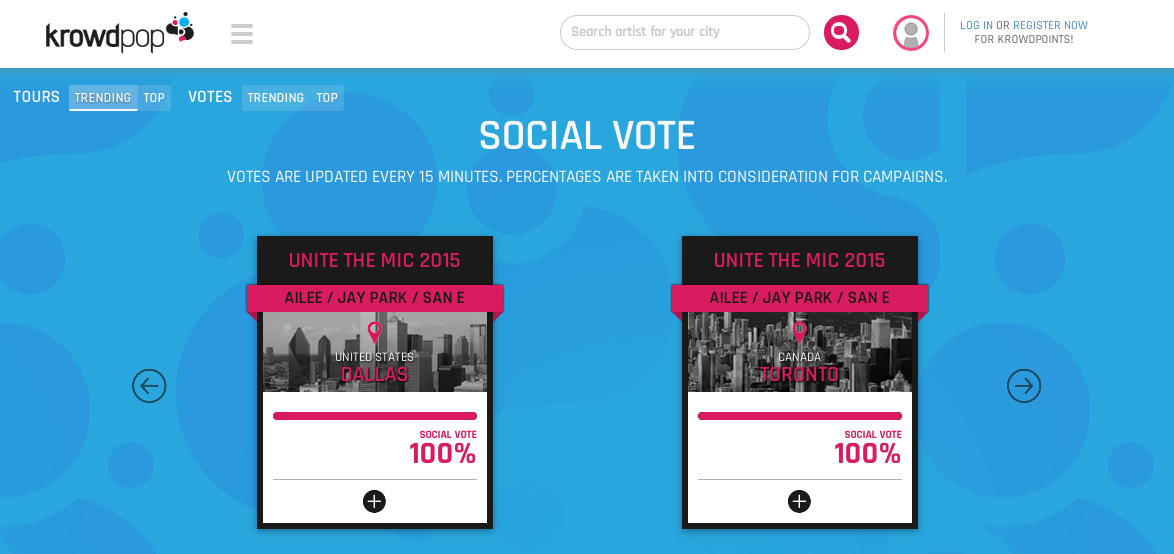Open the user profile avatar
Viewport: 1174px width, 554px height.
point(910,33)
